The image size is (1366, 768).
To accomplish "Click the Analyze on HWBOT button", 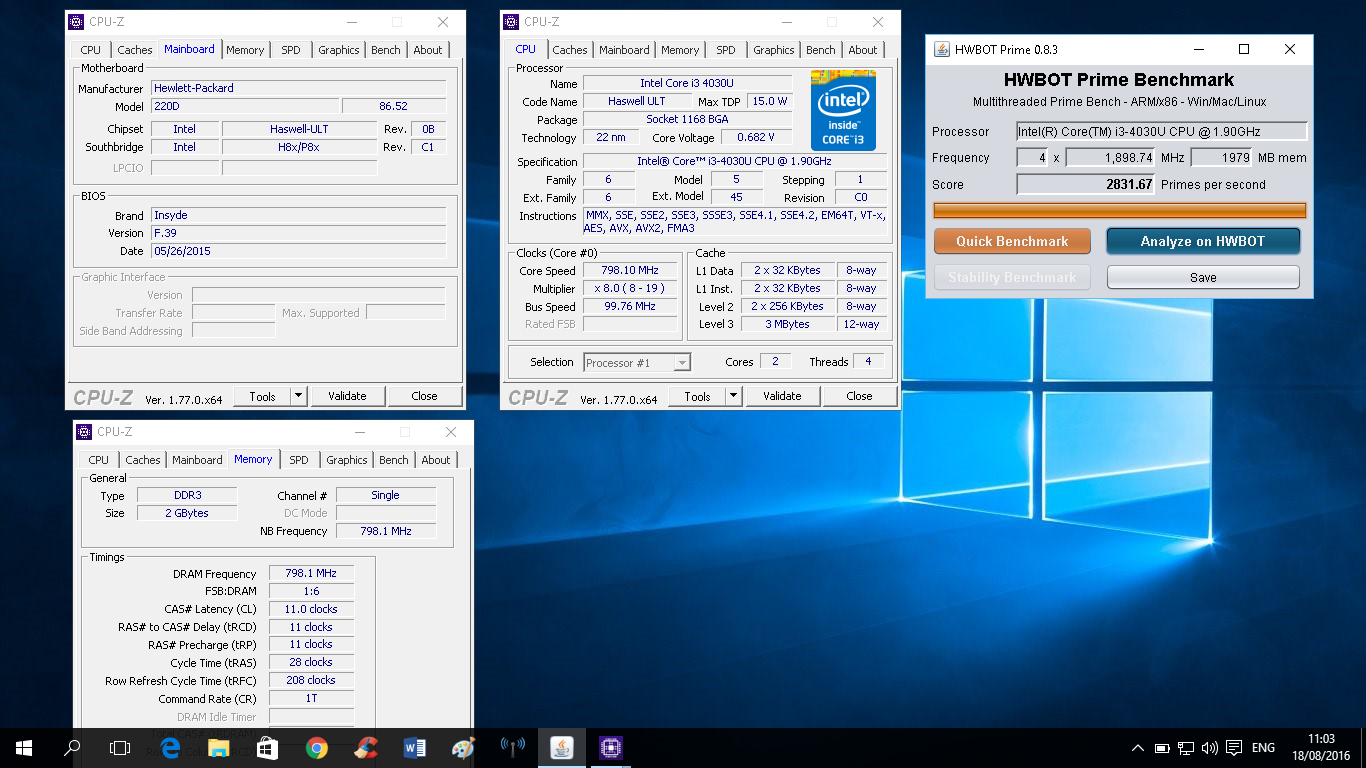I will coord(1203,241).
